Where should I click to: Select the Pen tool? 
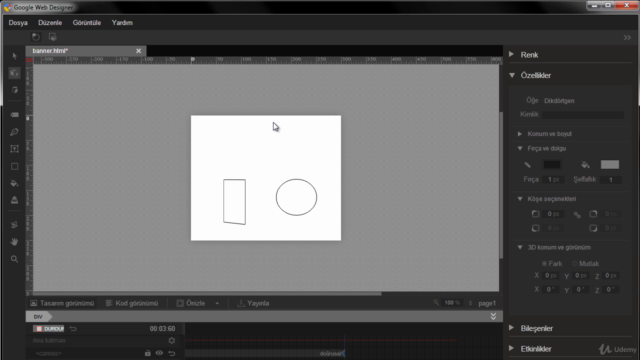coord(15,132)
